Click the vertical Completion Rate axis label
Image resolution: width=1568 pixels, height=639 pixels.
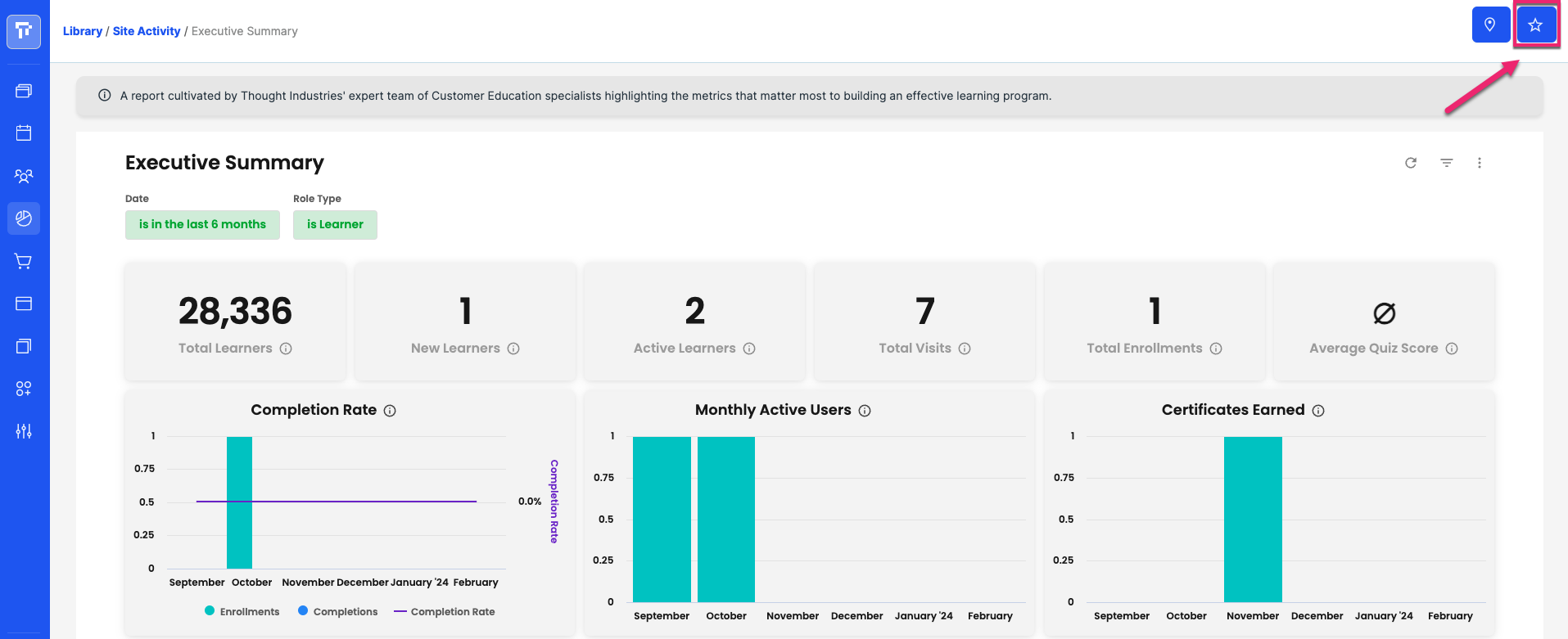(554, 501)
